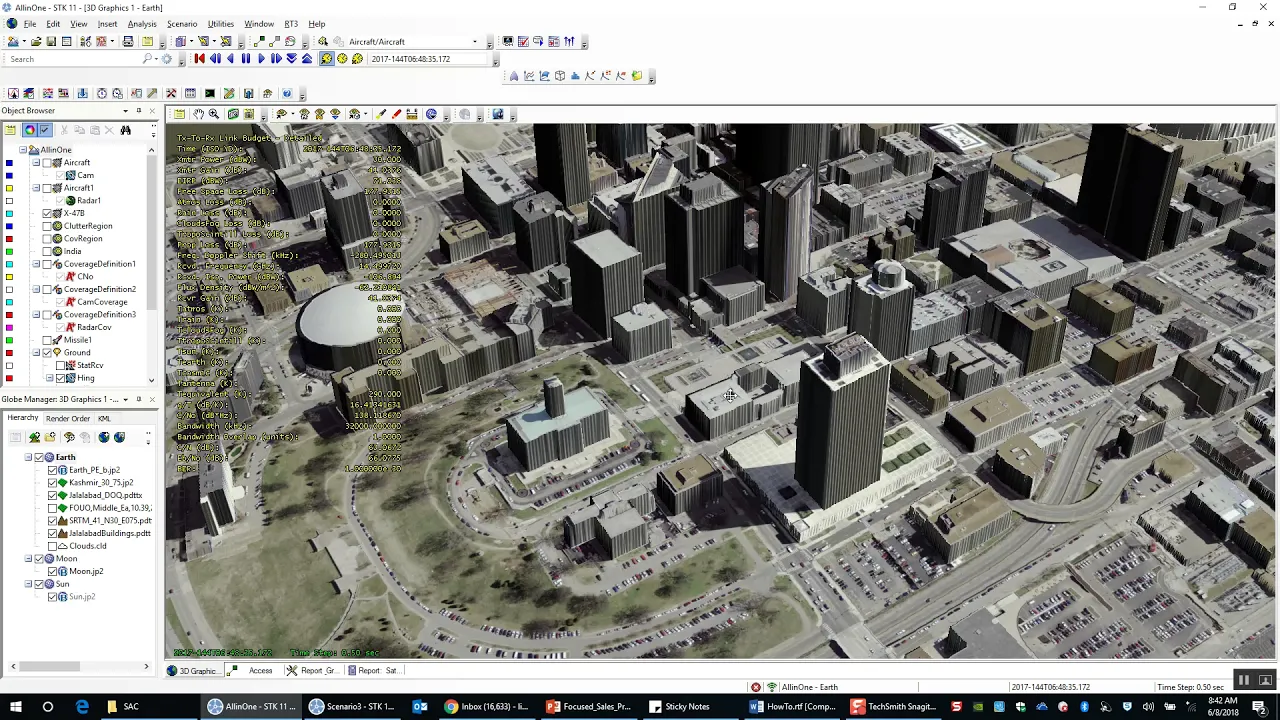The height and width of the screenshot is (720, 1280).
Task: Collapse the CoverageDefinition1 tree node
Action: coord(36,264)
